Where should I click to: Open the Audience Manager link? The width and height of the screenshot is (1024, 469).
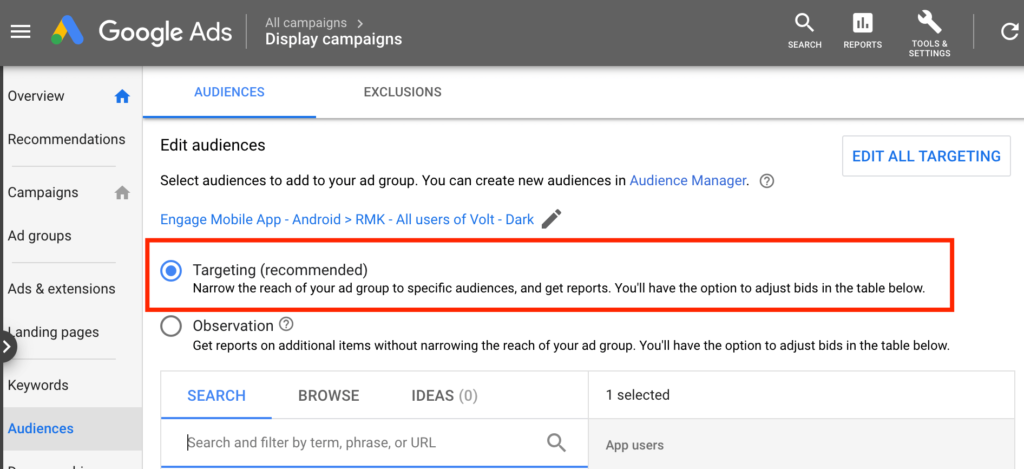point(687,181)
